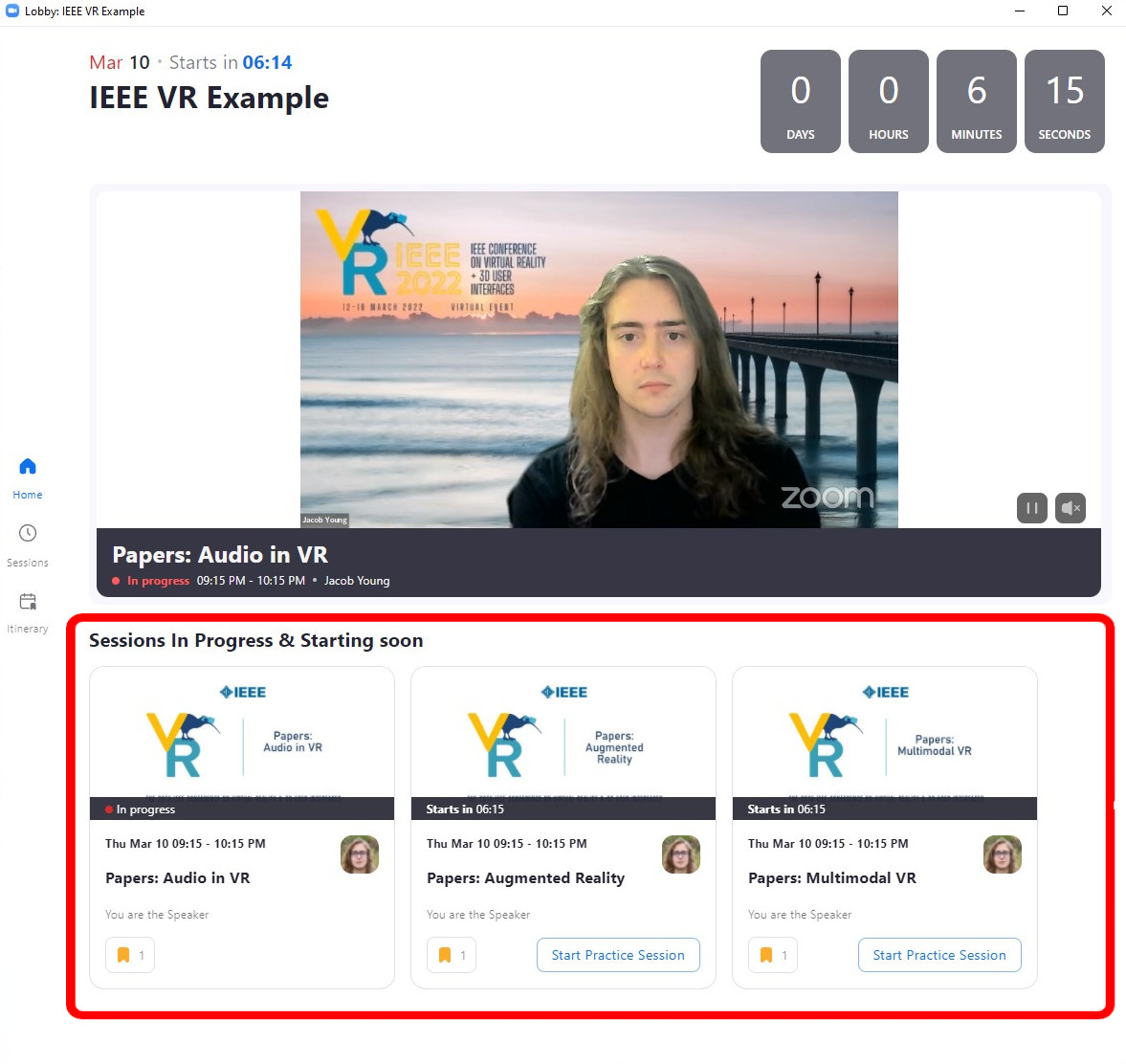This screenshot has height=1064, width=1126.
Task: Click the live video preview of Jacob Young
Action: [x=599, y=360]
